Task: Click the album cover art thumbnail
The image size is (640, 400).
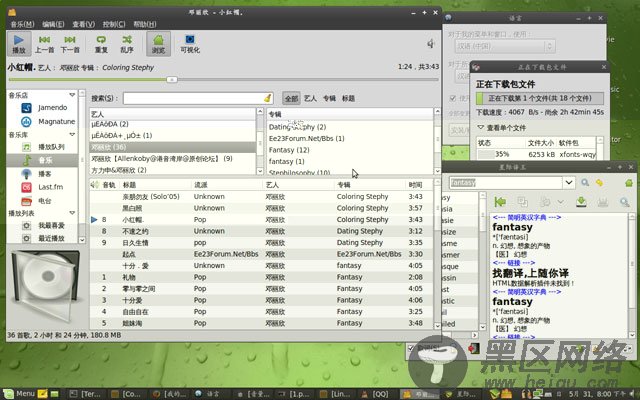Action: [x=45, y=286]
